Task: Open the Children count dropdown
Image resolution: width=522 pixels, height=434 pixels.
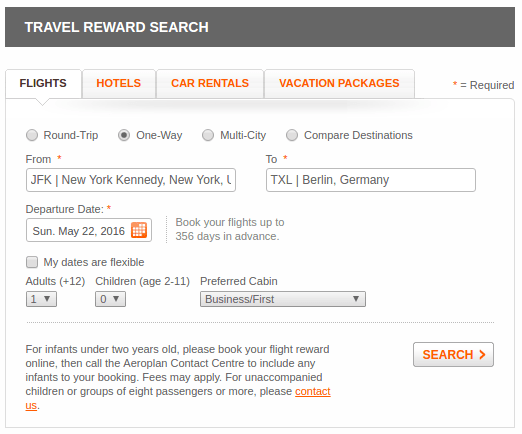Action: [x=110, y=299]
